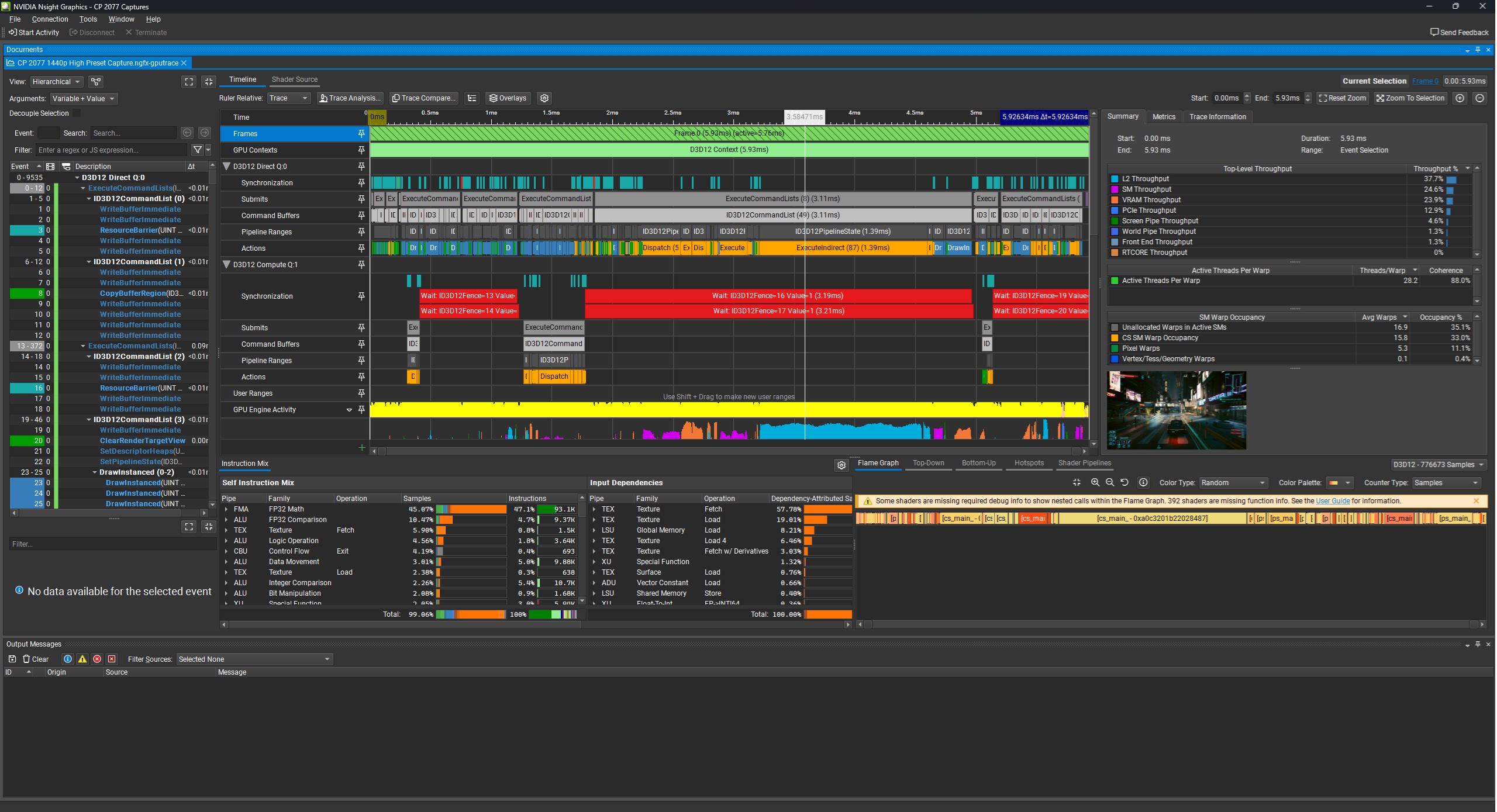The width and height of the screenshot is (1497, 812).
Task: Open timeline settings gear next to Overlays
Action: (x=544, y=98)
